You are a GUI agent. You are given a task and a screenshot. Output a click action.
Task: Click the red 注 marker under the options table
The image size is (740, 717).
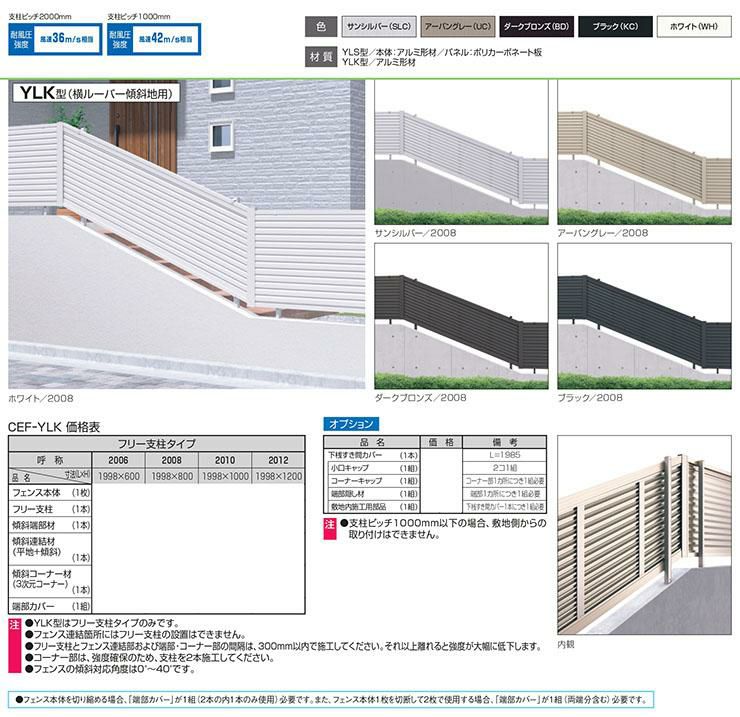click(x=329, y=523)
